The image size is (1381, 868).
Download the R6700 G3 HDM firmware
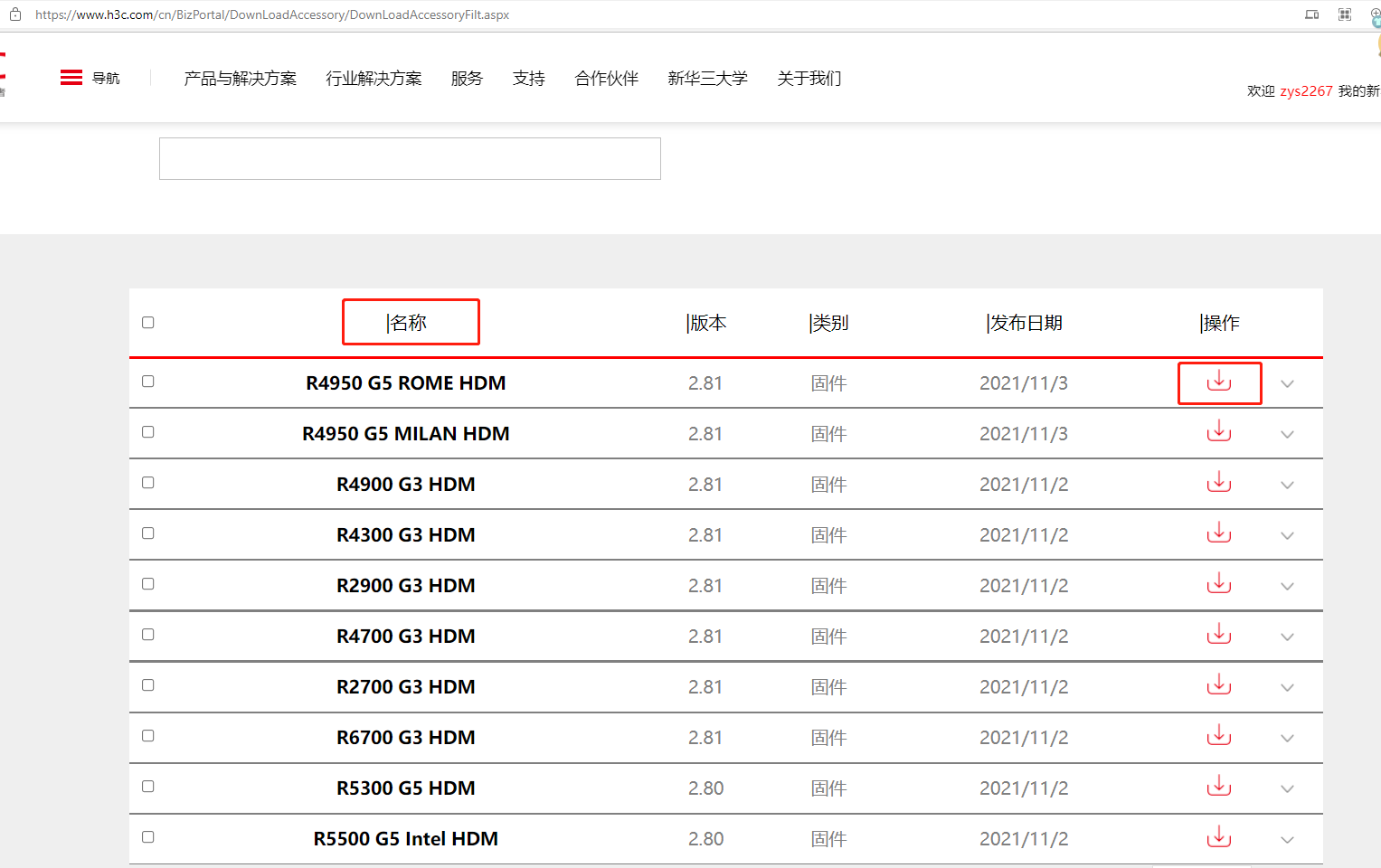[x=1219, y=735]
